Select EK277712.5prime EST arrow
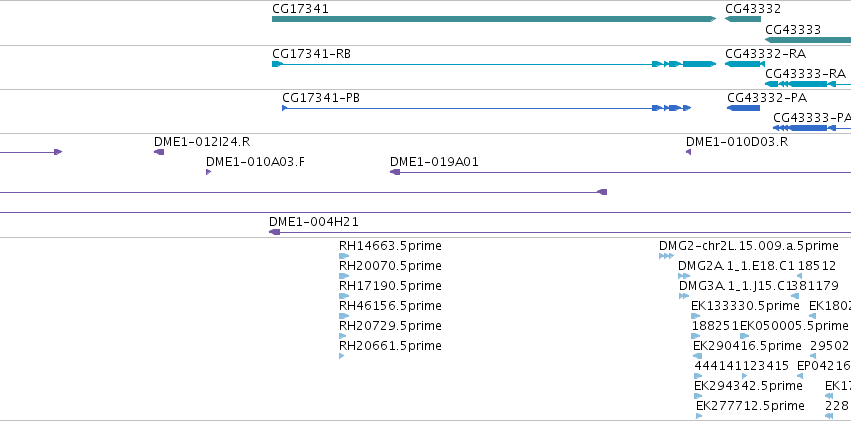The height and width of the screenshot is (421, 851). tap(698, 416)
